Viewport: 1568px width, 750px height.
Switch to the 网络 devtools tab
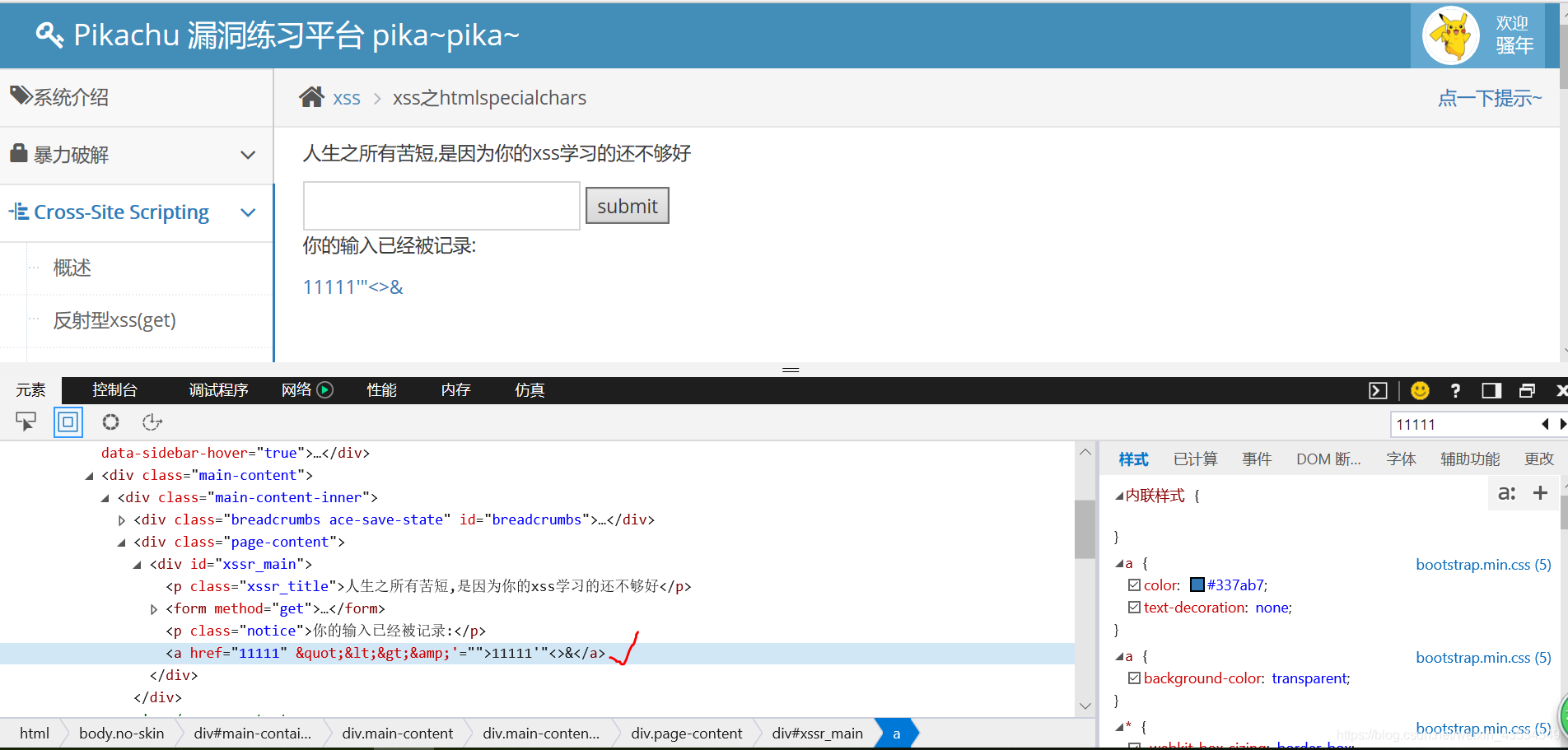296,390
